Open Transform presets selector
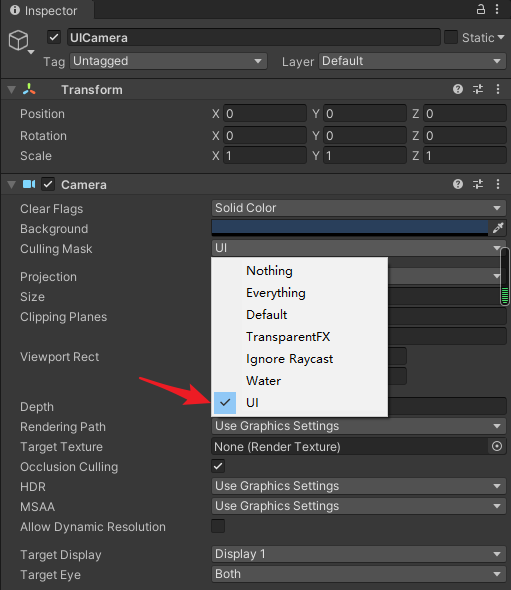511x590 pixels. click(x=478, y=89)
